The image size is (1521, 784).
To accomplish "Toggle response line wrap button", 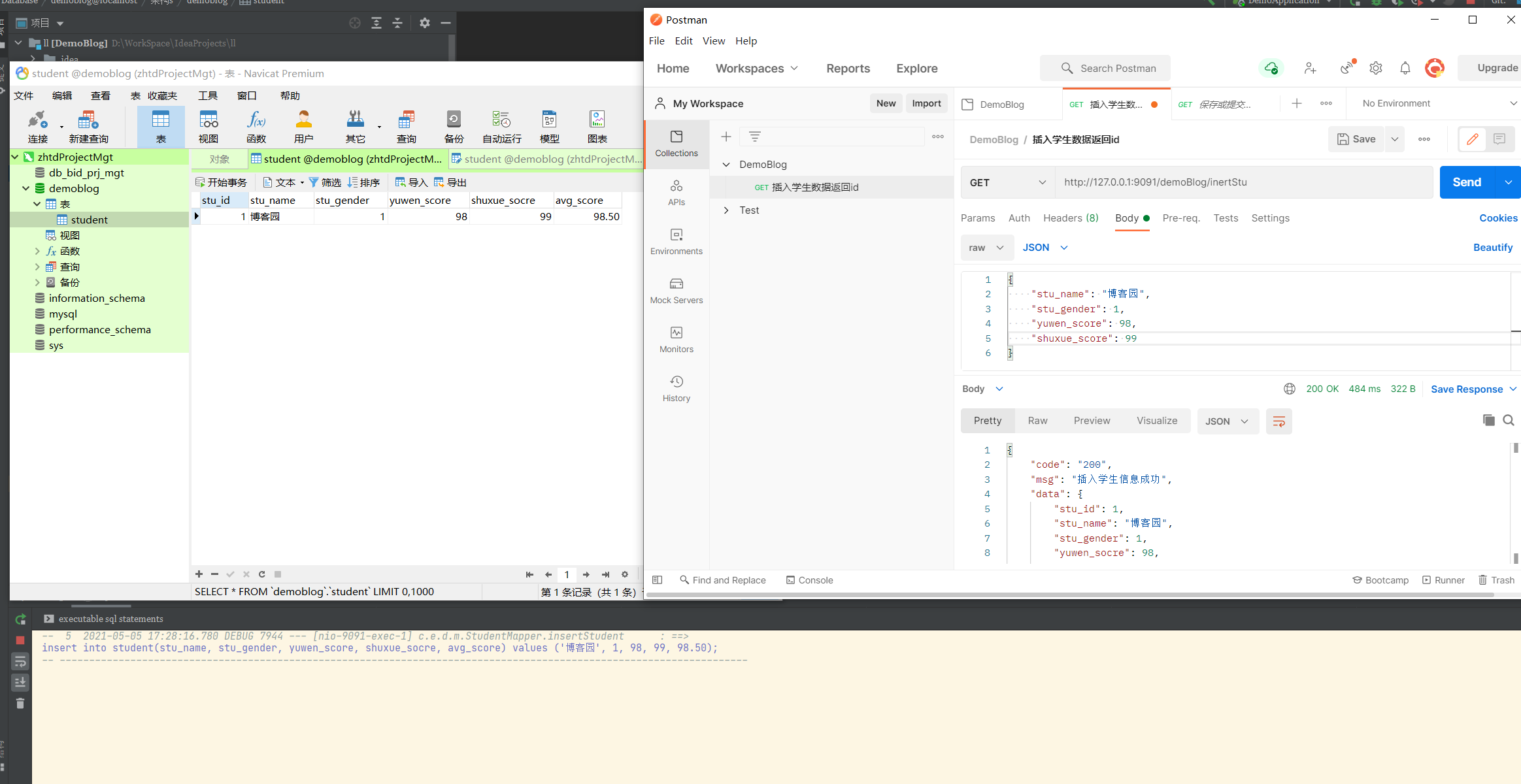I will (1279, 421).
